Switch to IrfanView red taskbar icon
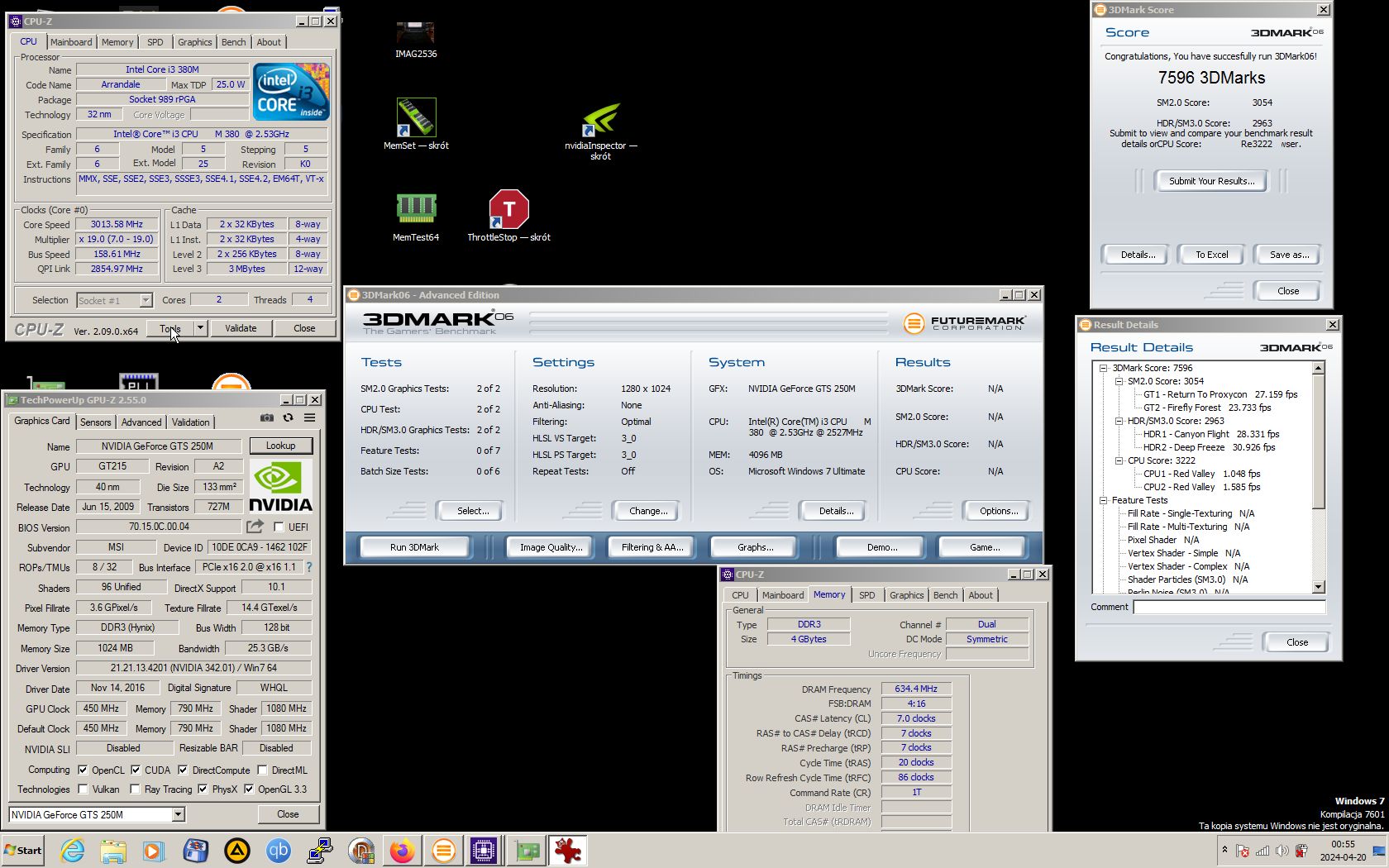The image size is (1389, 868). tap(568, 850)
